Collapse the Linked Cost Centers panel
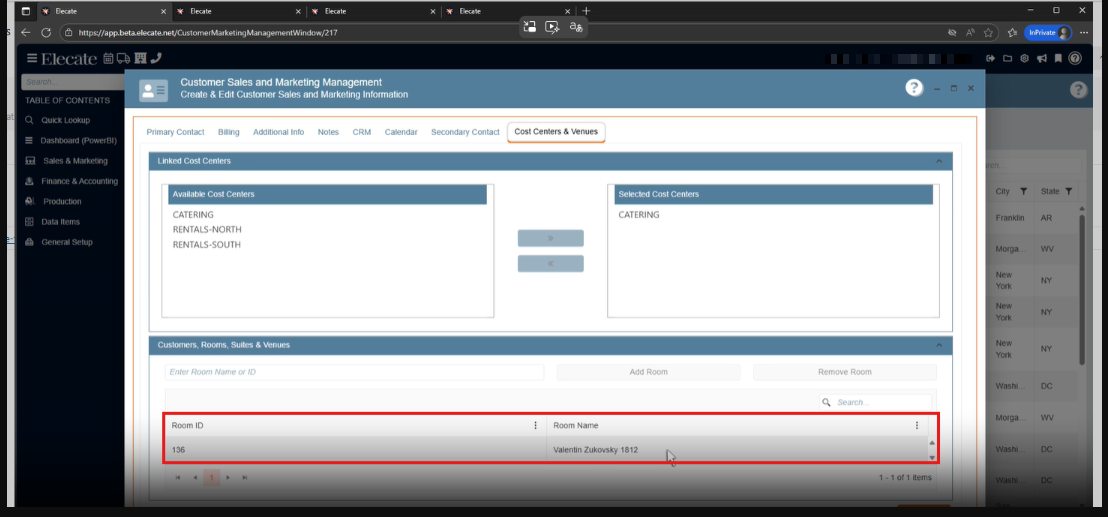The height and width of the screenshot is (517, 1108). click(x=939, y=161)
